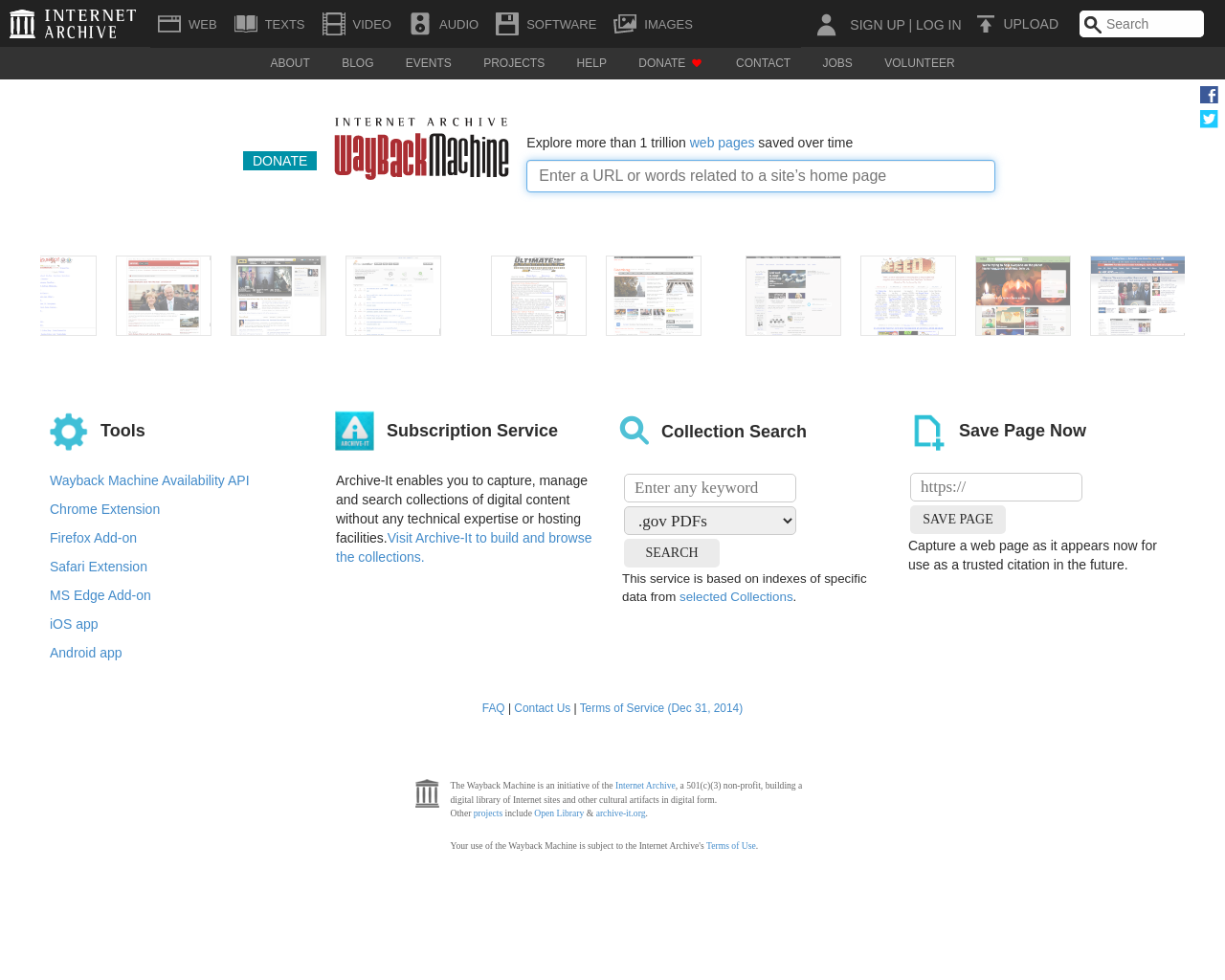
Task: Click the Internet Archive logo icon
Action: 23,24
